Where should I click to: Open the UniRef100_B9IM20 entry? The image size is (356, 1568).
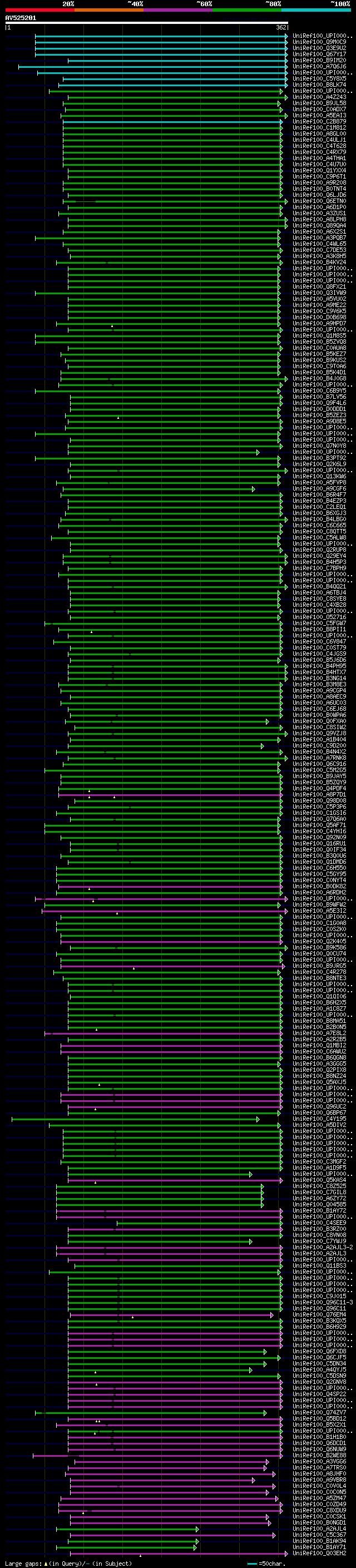click(x=319, y=60)
